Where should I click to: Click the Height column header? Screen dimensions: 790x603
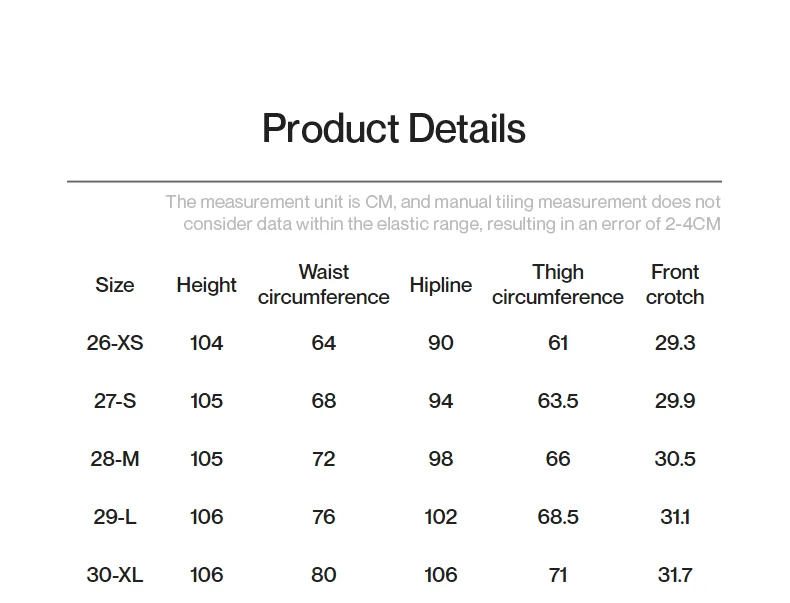pos(206,286)
